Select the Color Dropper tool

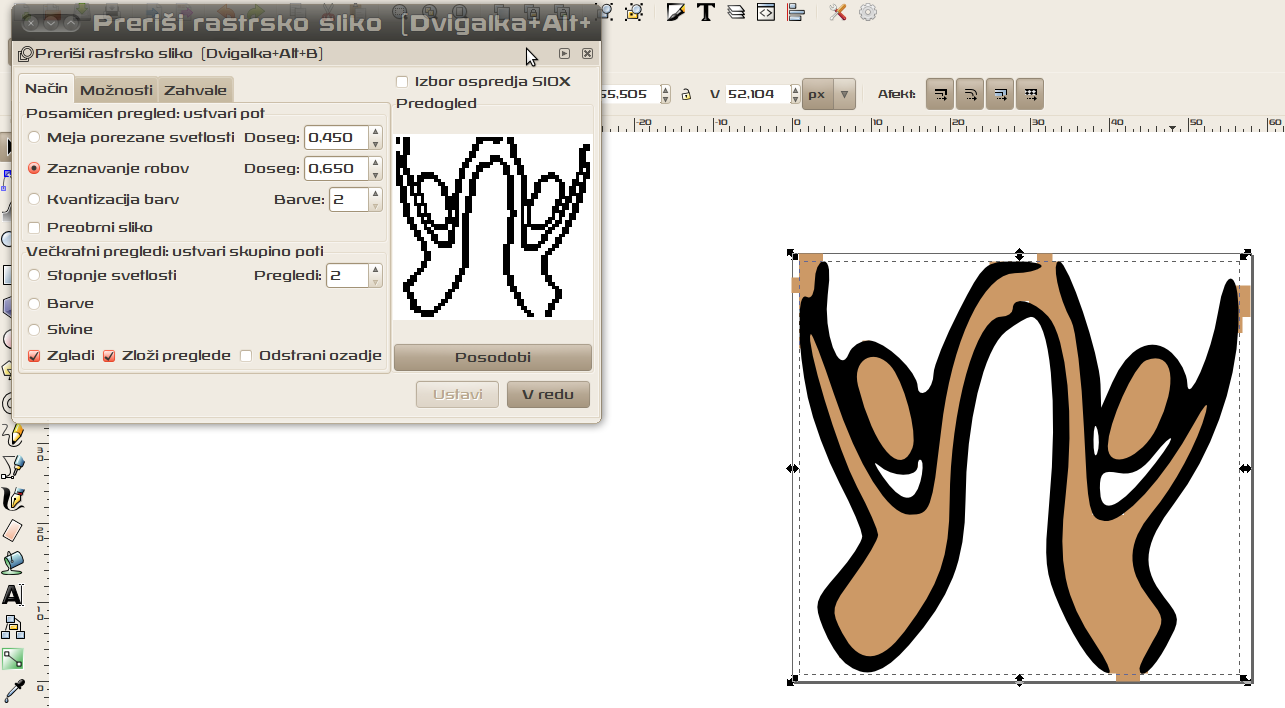[x=13, y=690]
